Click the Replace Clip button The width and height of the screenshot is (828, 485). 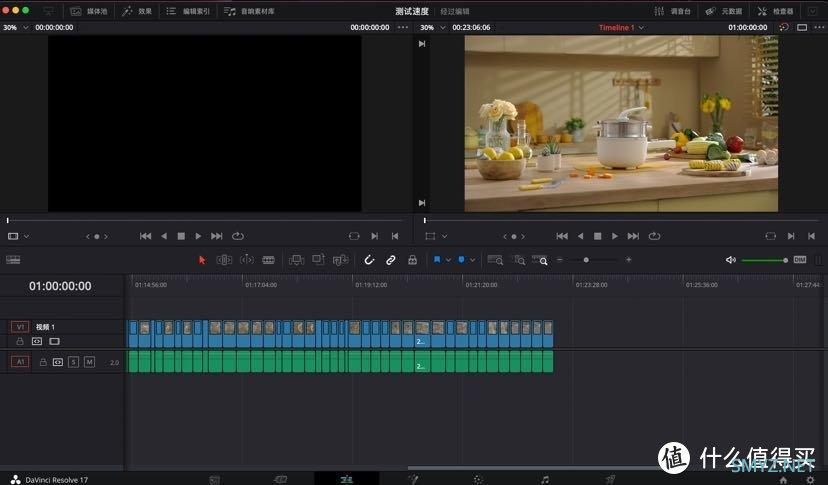tap(341, 260)
